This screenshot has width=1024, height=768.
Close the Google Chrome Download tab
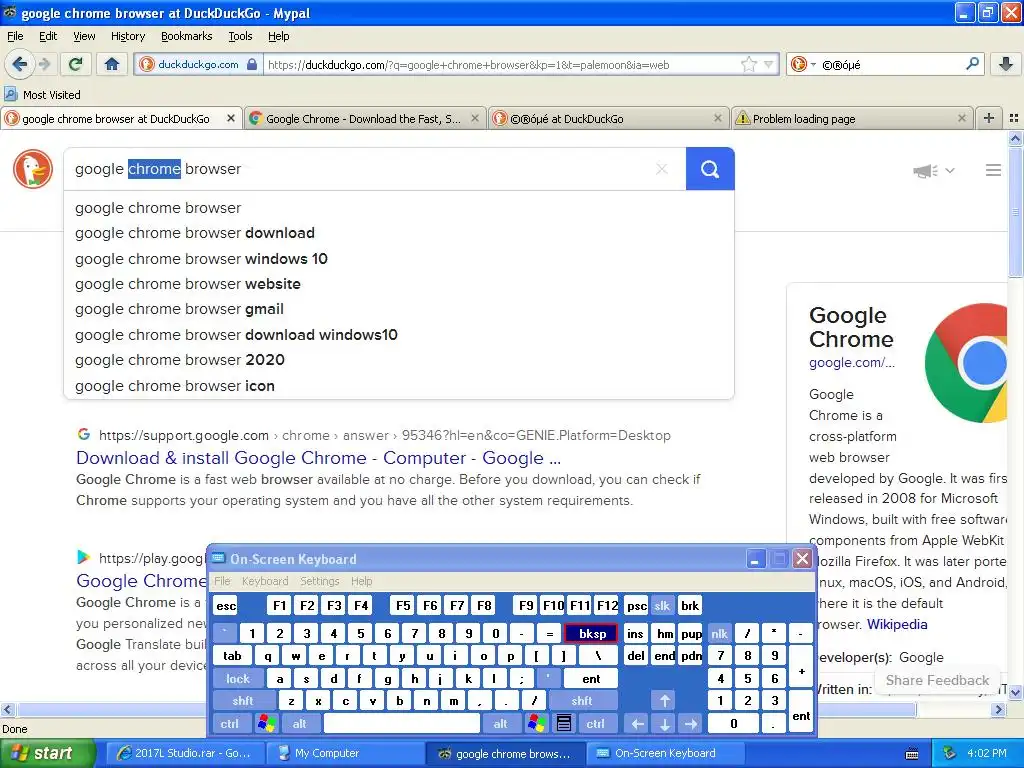475,118
